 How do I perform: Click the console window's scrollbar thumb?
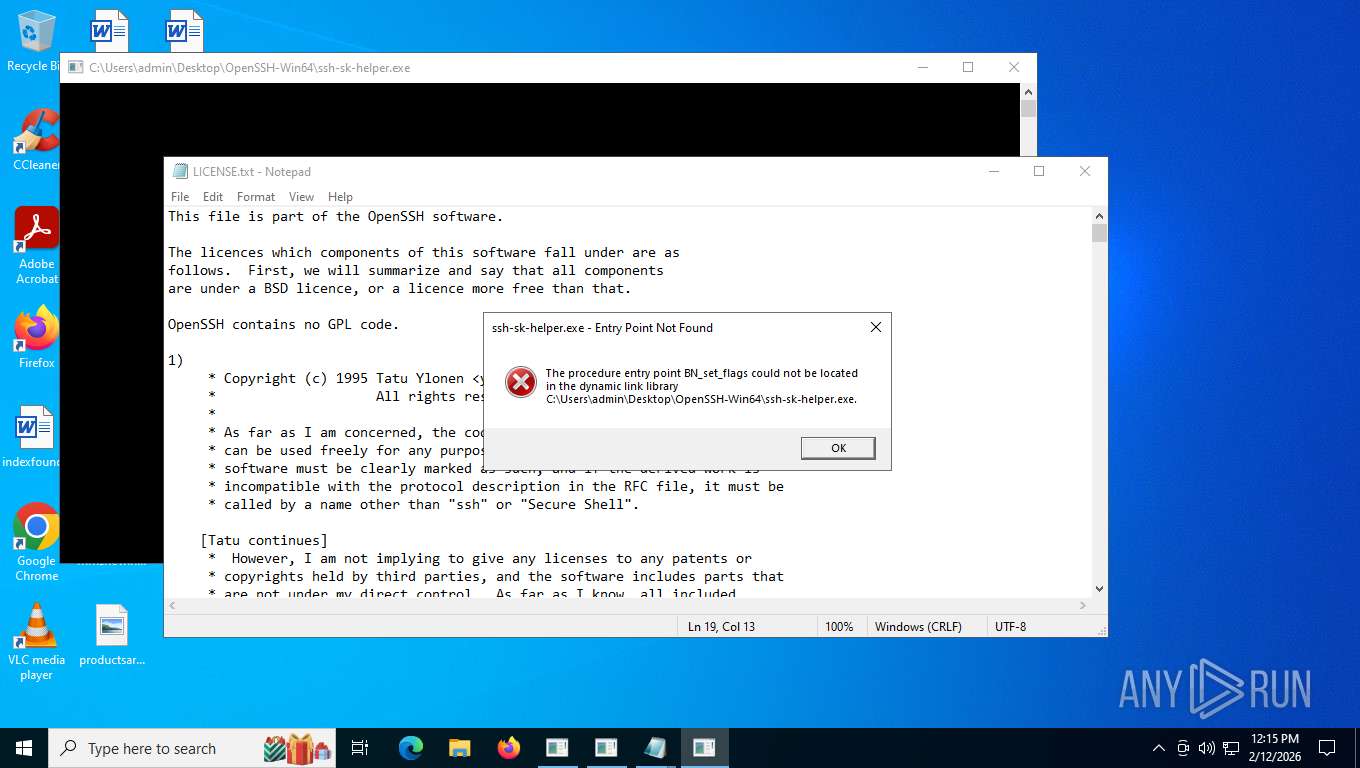1029,108
